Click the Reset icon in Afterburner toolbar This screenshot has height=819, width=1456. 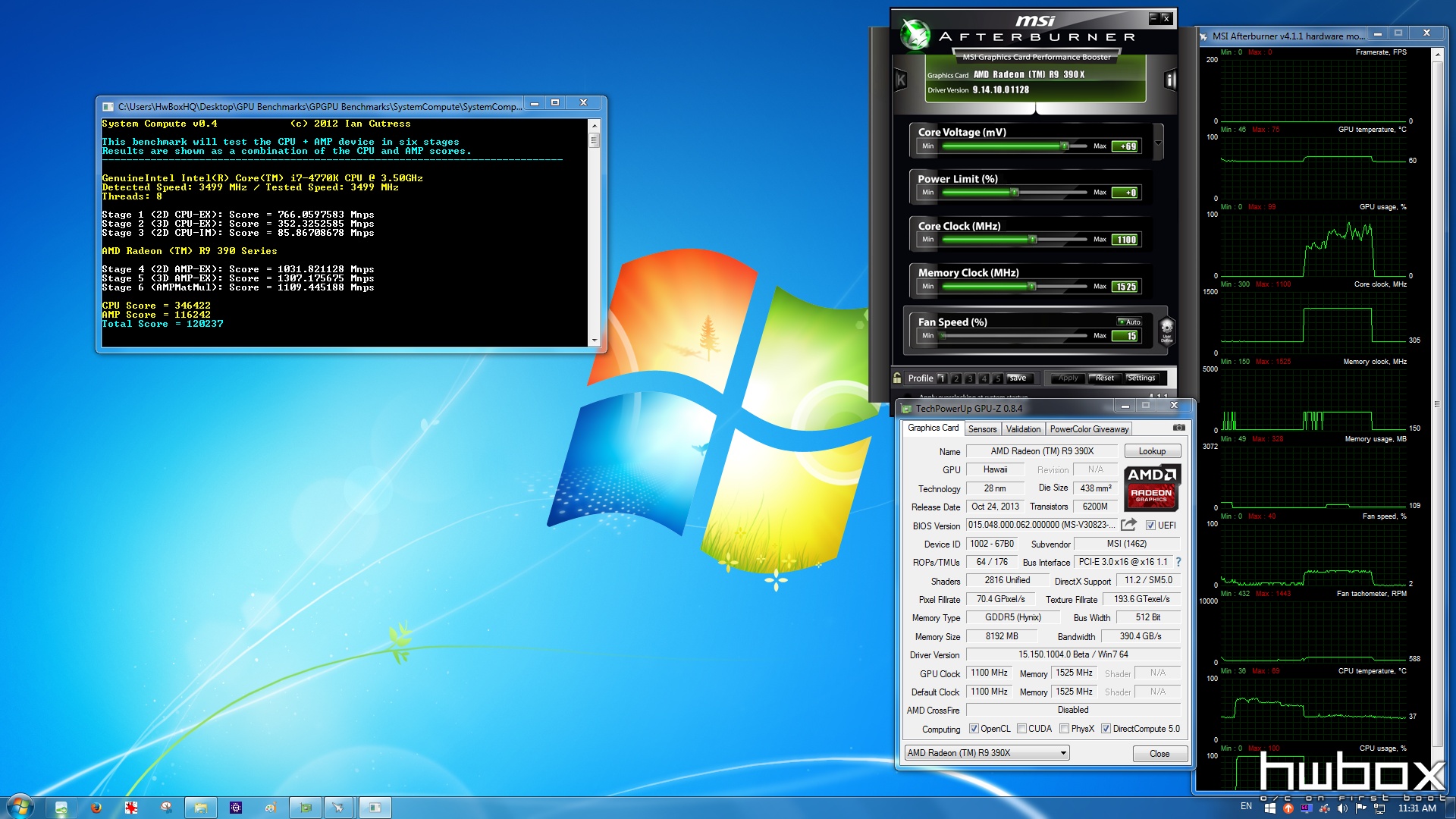tap(1102, 378)
